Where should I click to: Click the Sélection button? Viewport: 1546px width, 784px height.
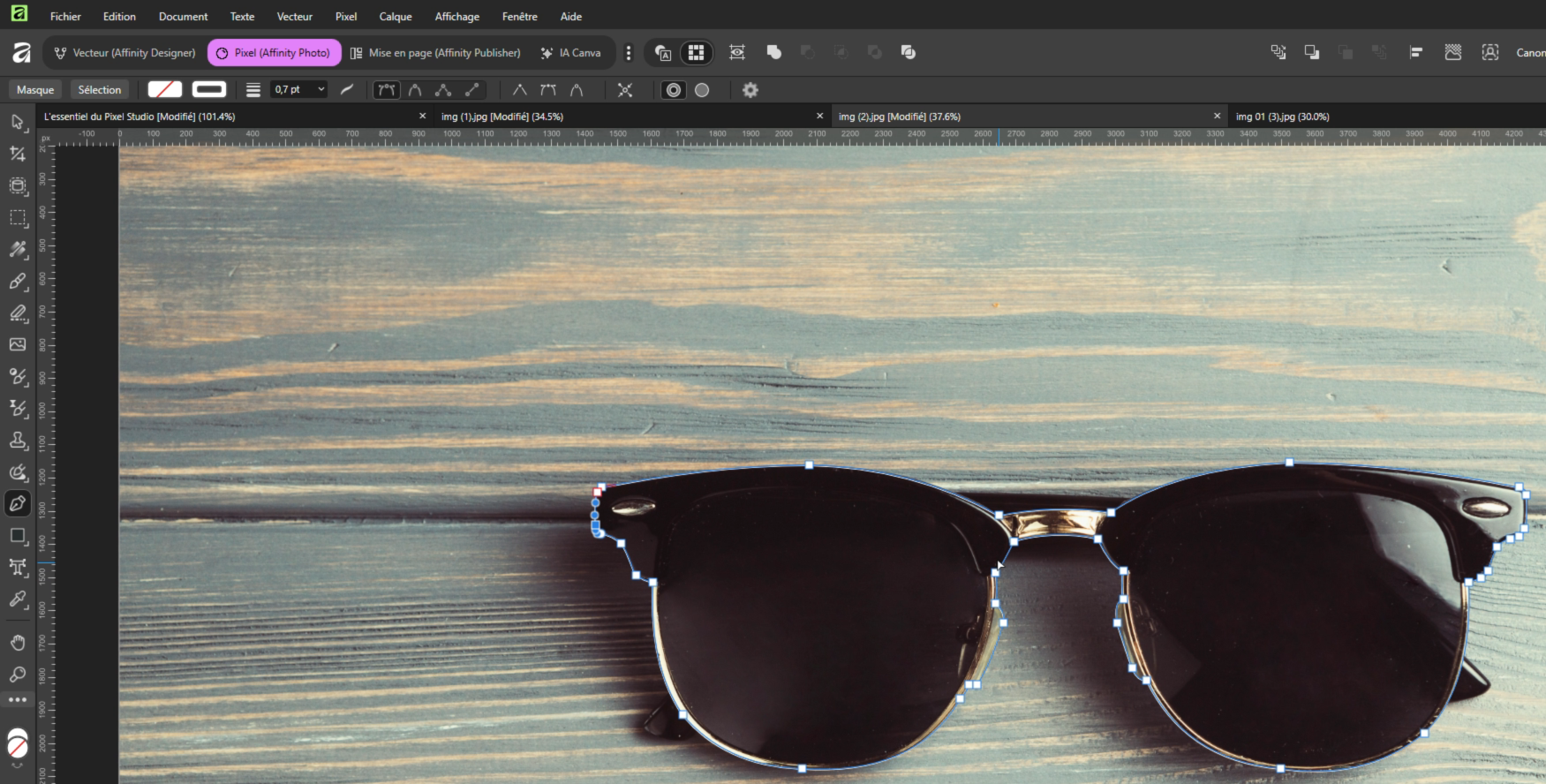[x=100, y=90]
